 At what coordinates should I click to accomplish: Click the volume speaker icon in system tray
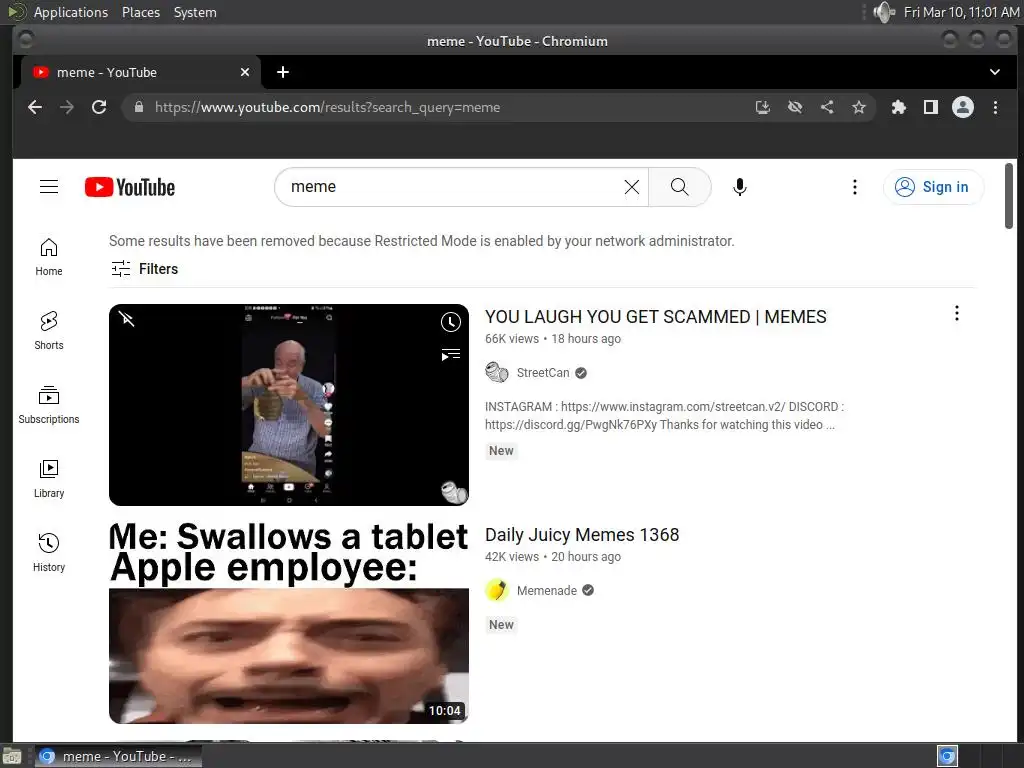[x=884, y=12]
